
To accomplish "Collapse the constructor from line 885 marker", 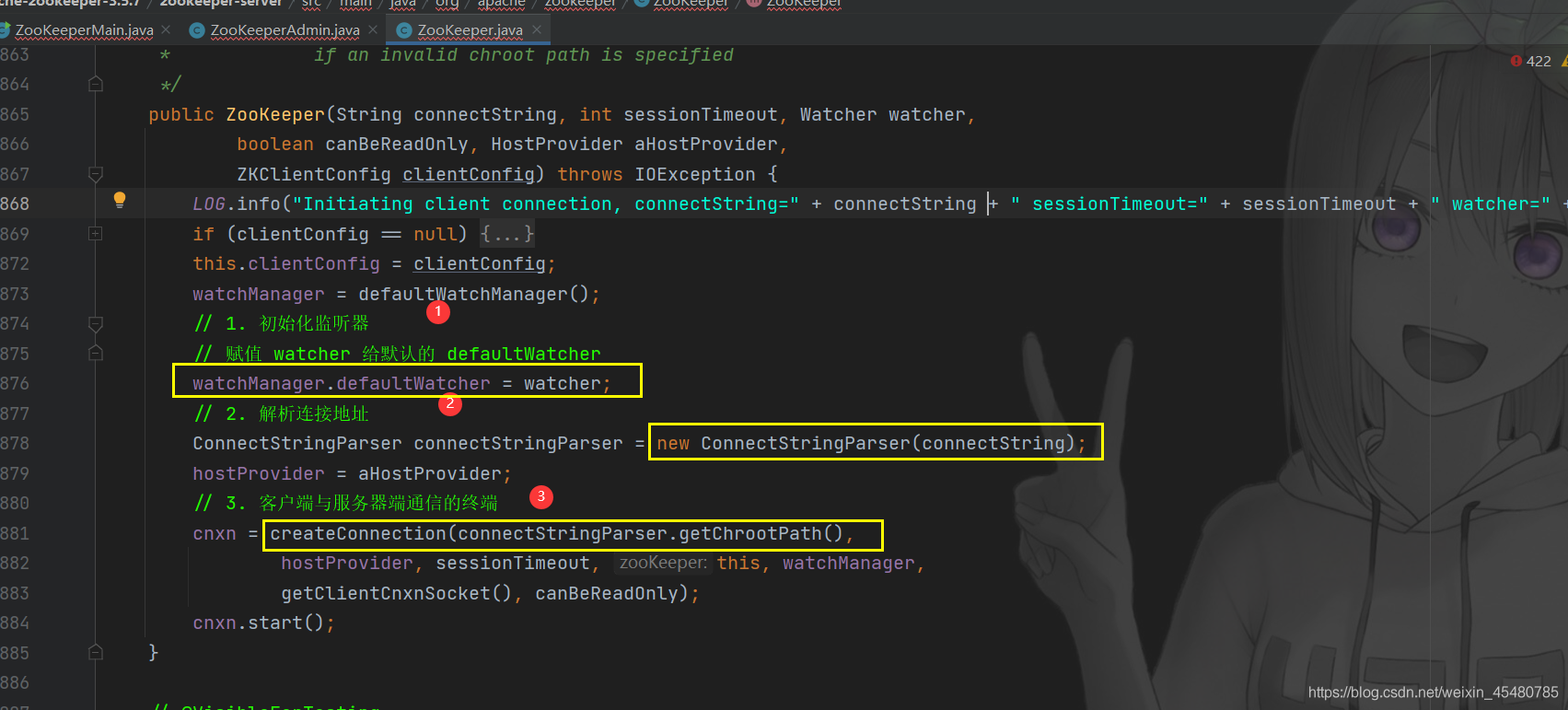I will click(96, 653).
